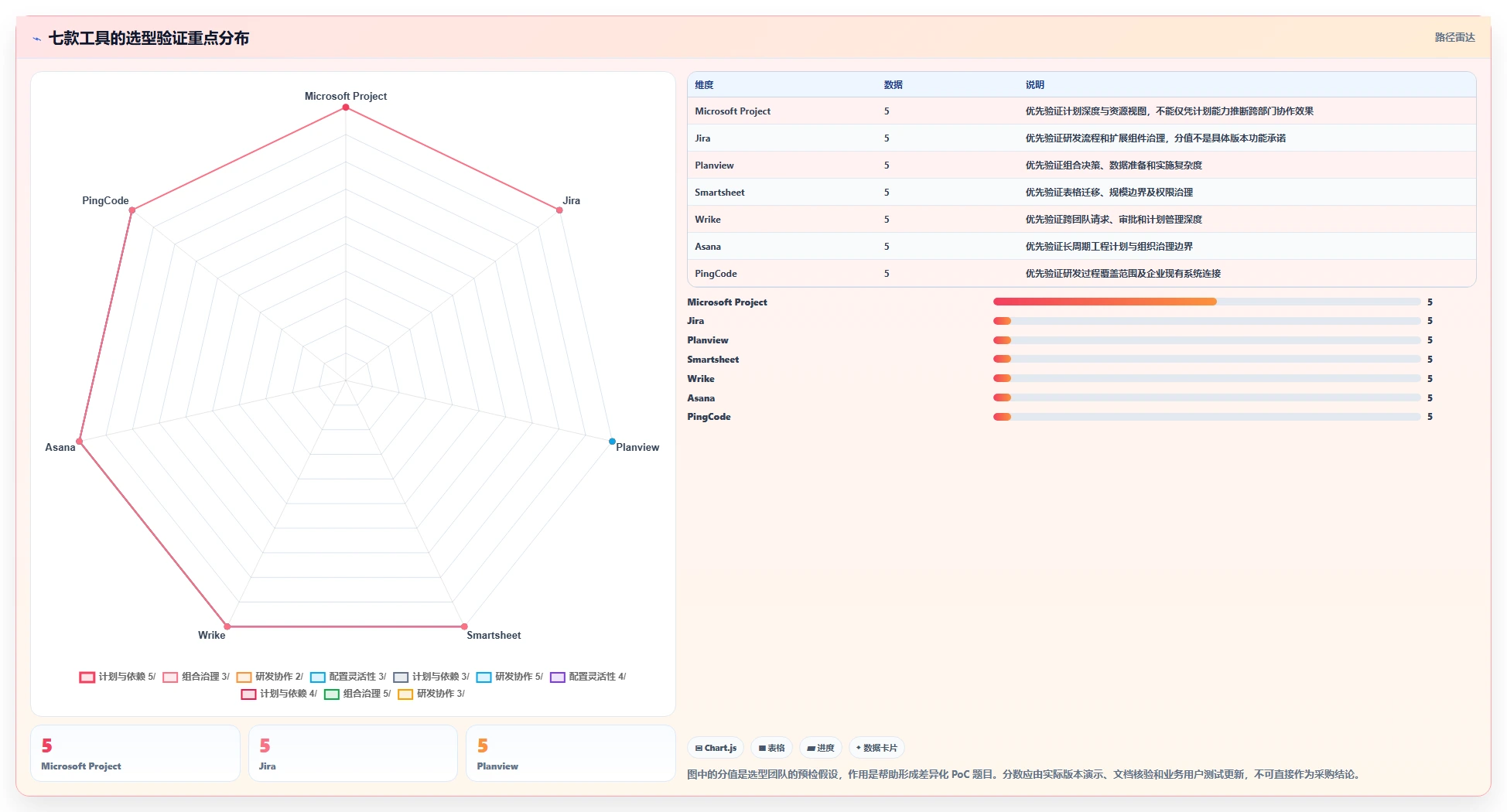This screenshot has height=812, width=1507.
Task: Select the PingCode cell in the table
Action: [x=716, y=274]
